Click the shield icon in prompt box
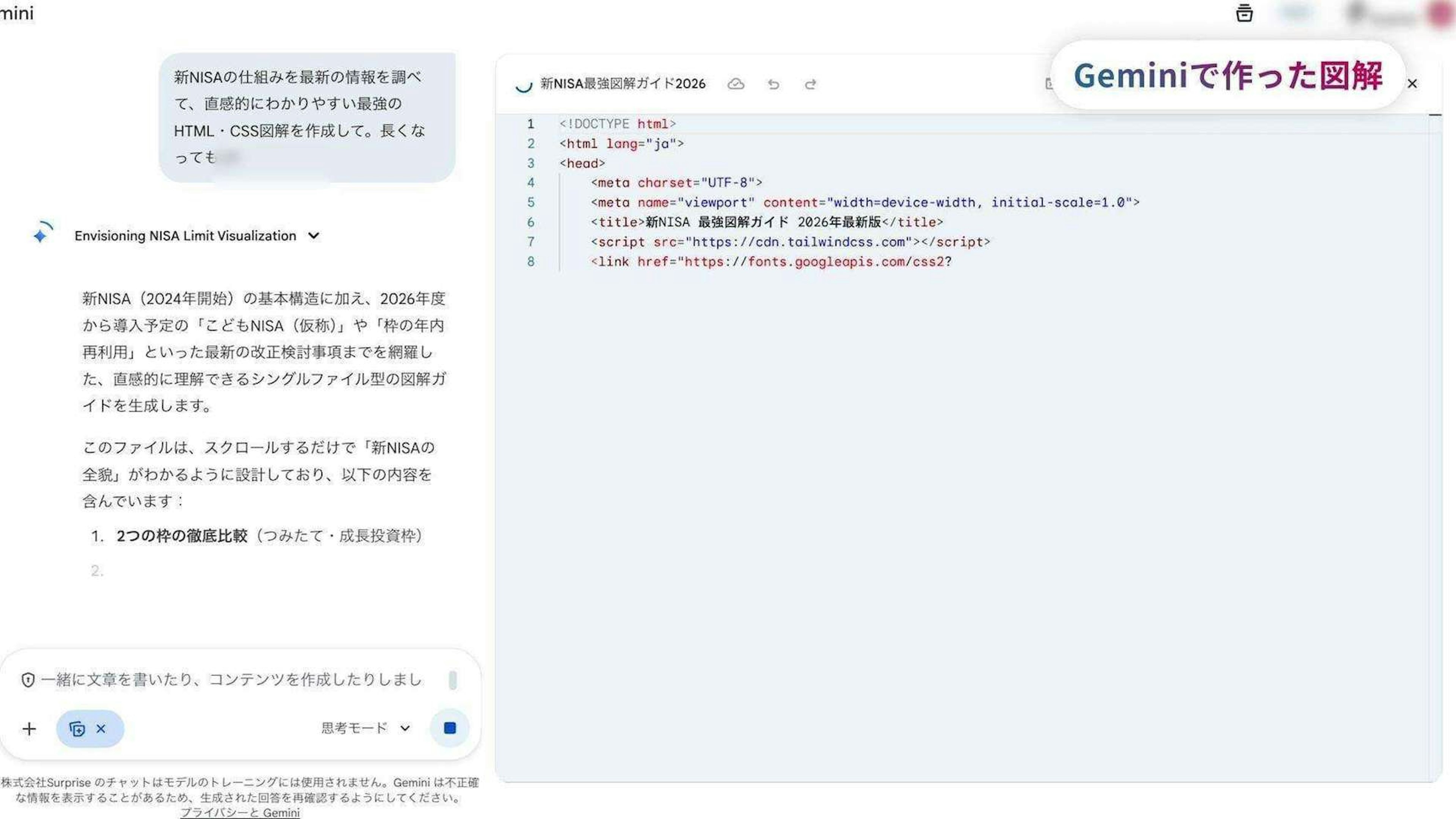 [28, 680]
